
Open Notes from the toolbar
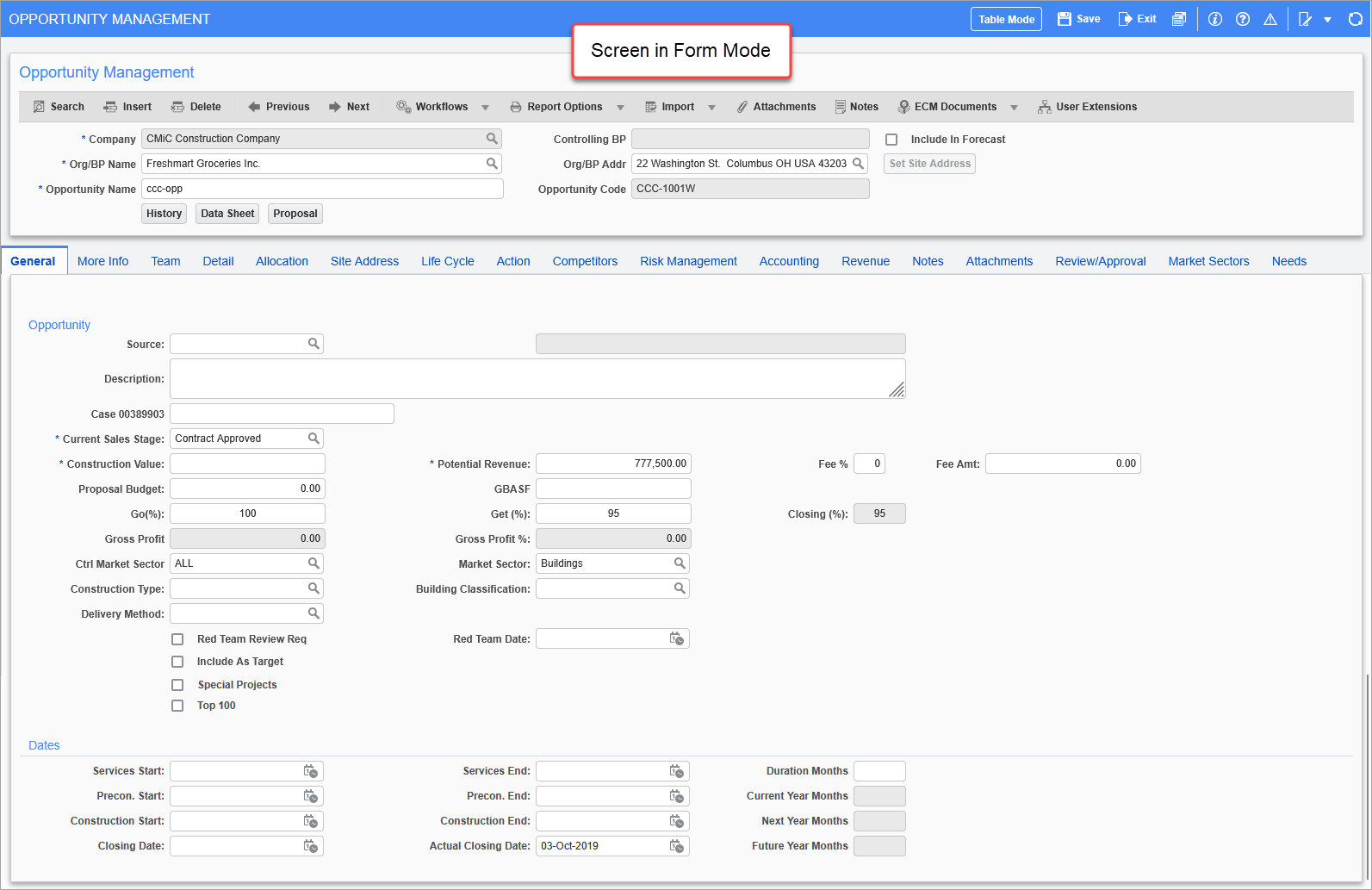[x=857, y=107]
